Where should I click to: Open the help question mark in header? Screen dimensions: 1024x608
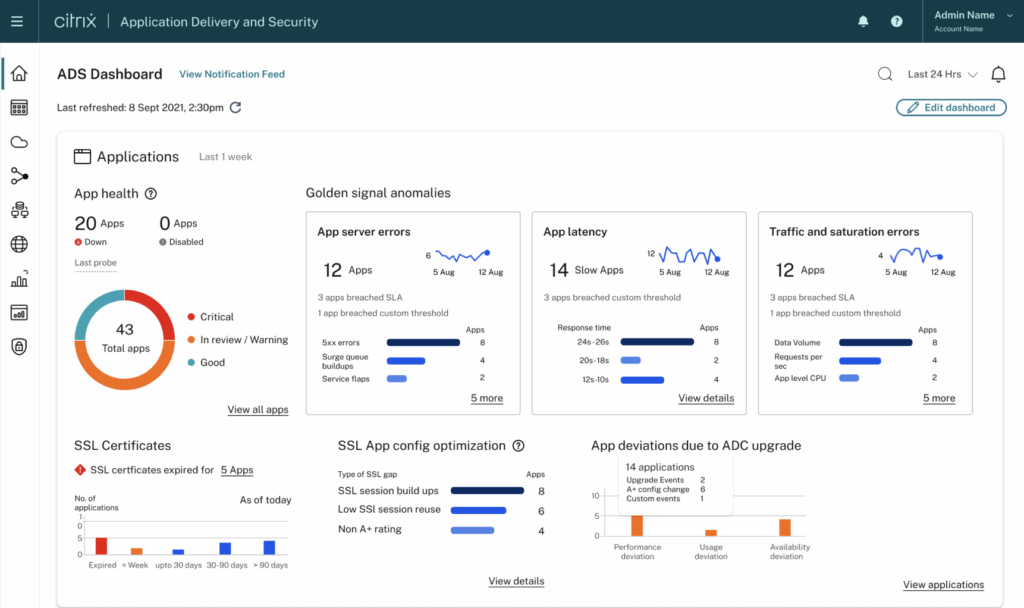[896, 21]
